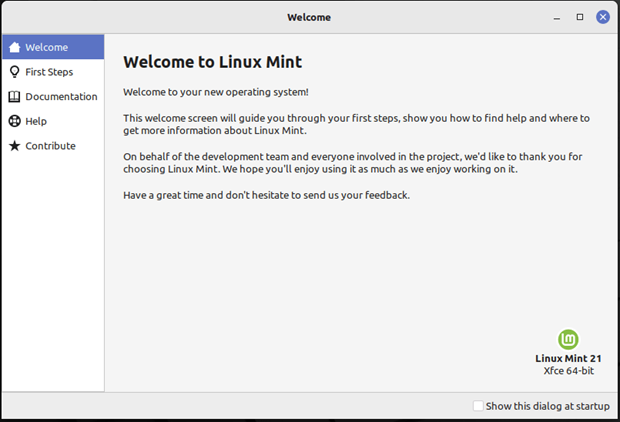Enable the Show this dialog at startup checkbox
The image size is (620, 422).
478,406
